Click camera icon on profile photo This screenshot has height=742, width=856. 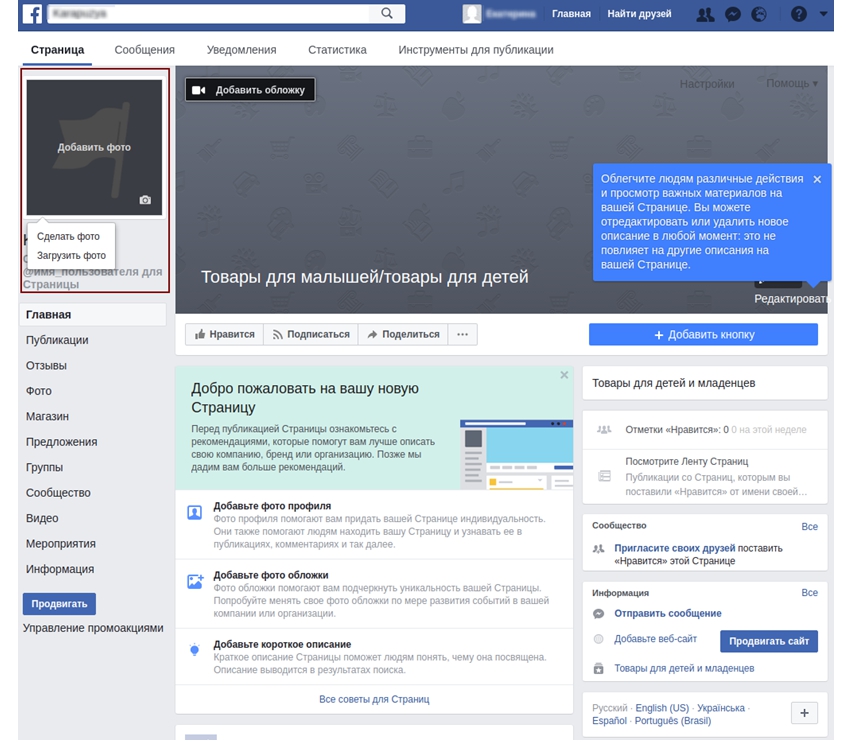pos(145,200)
